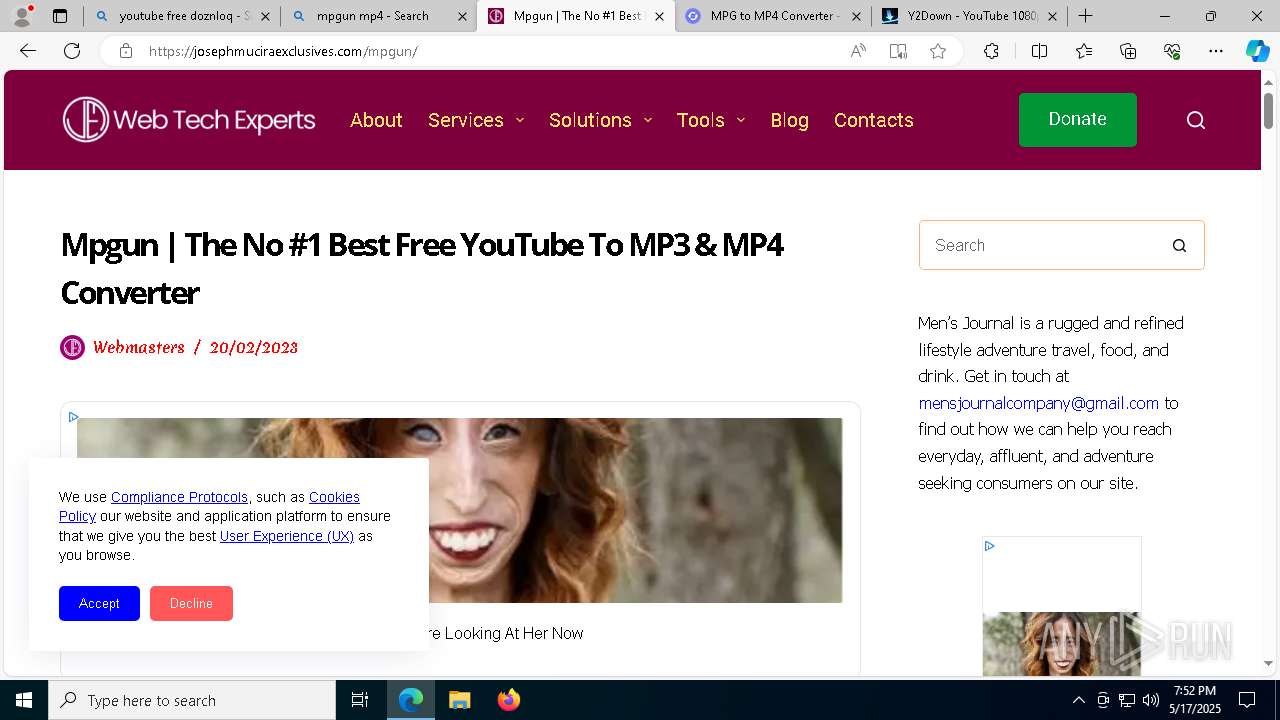Open the Compliance Protocols link
The height and width of the screenshot is (720, 1280).
coord(179,497)
